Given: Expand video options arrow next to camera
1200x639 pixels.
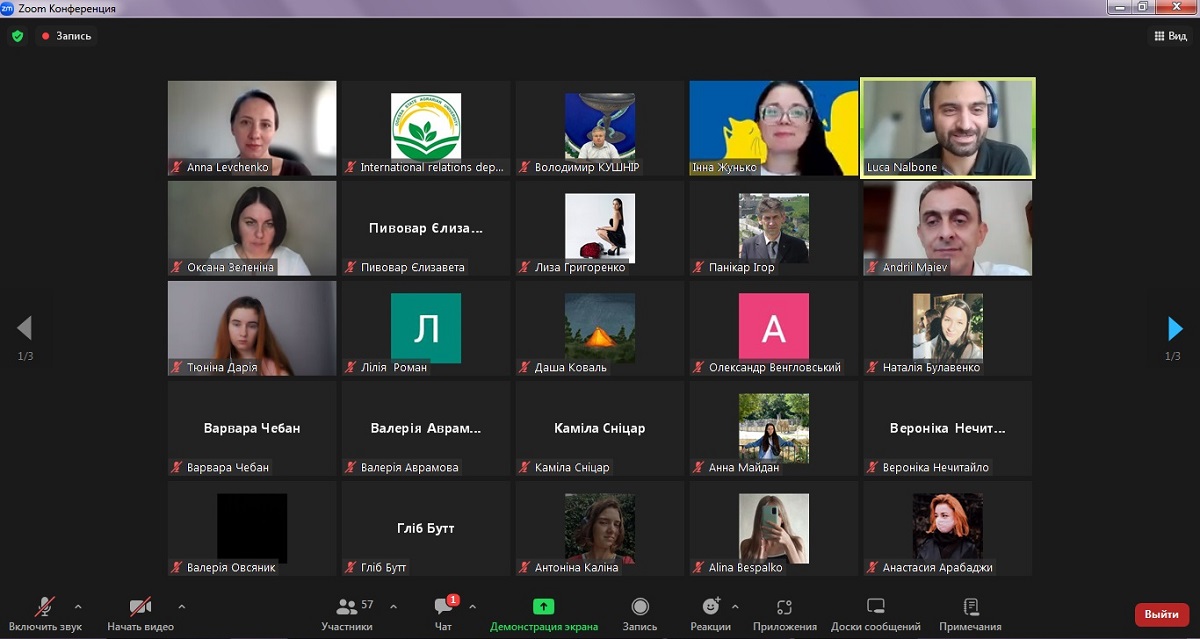Looking at the screenshot, I should click(x=181, y=607).
